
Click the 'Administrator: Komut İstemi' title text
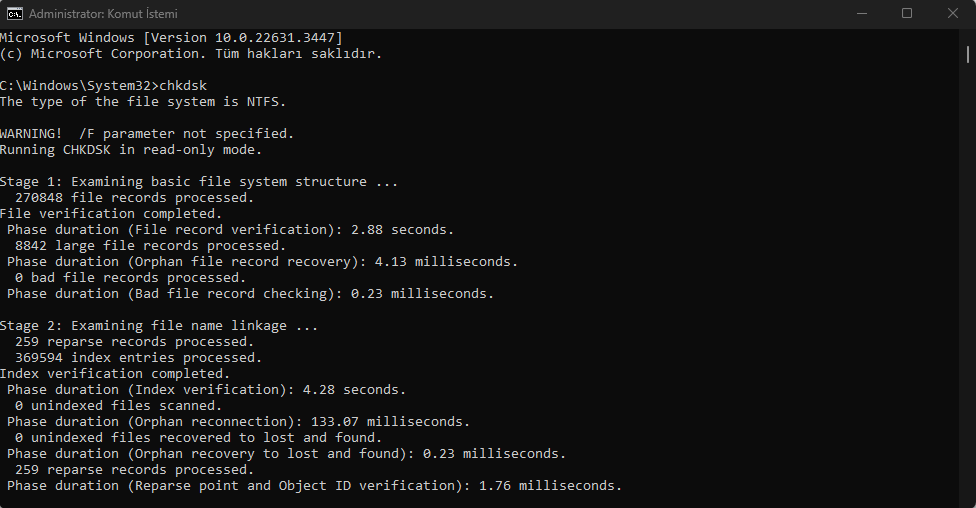103,14
